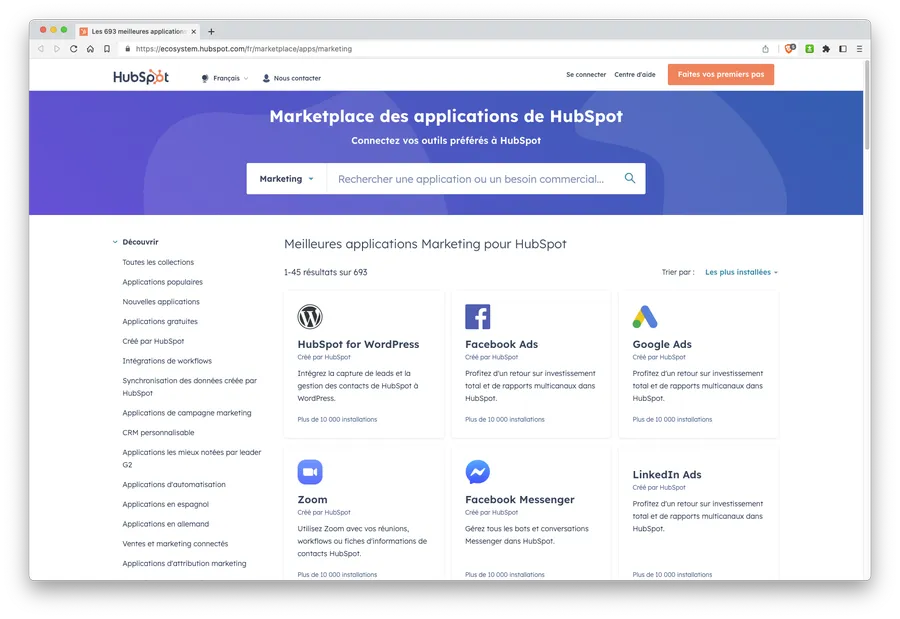The image size is (900, 619).
Task: Click the HubSpot logo in header
Action: pyautogui.click(x=140, y=77)
